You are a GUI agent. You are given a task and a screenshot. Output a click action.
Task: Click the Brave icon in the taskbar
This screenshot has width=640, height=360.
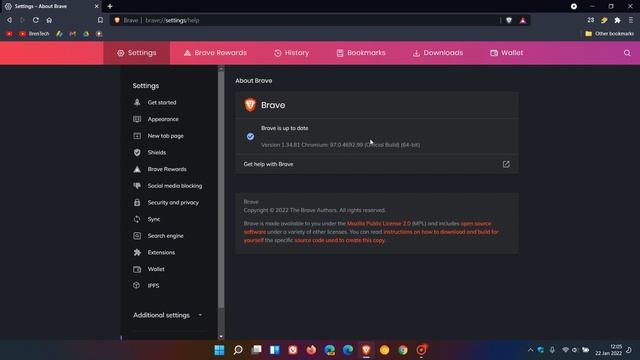tap(366, 350)
